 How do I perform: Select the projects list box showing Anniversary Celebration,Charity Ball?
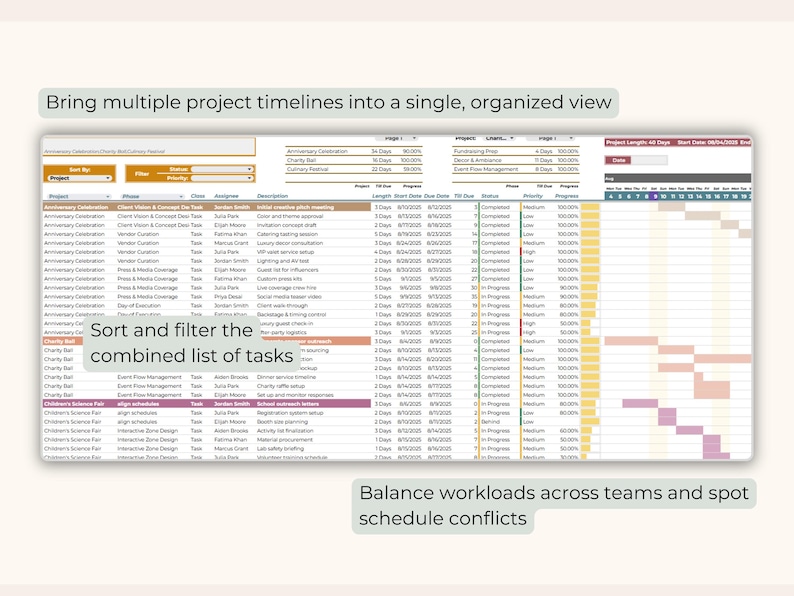(149, 147)
